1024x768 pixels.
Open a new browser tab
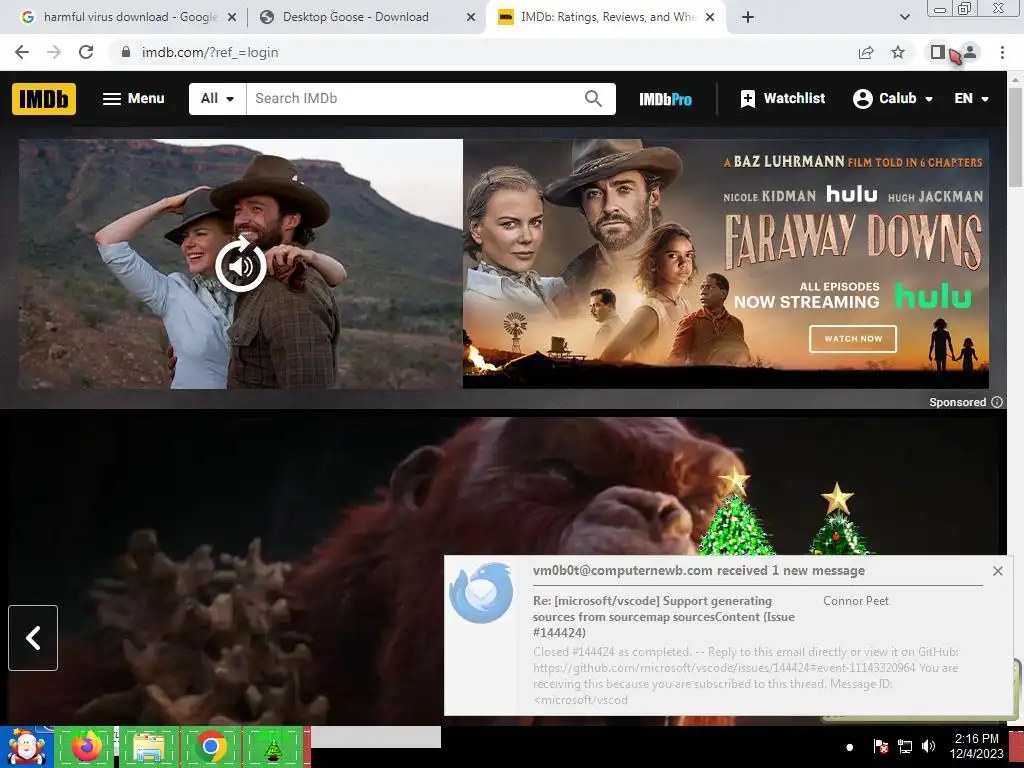[x=748, y=18]
